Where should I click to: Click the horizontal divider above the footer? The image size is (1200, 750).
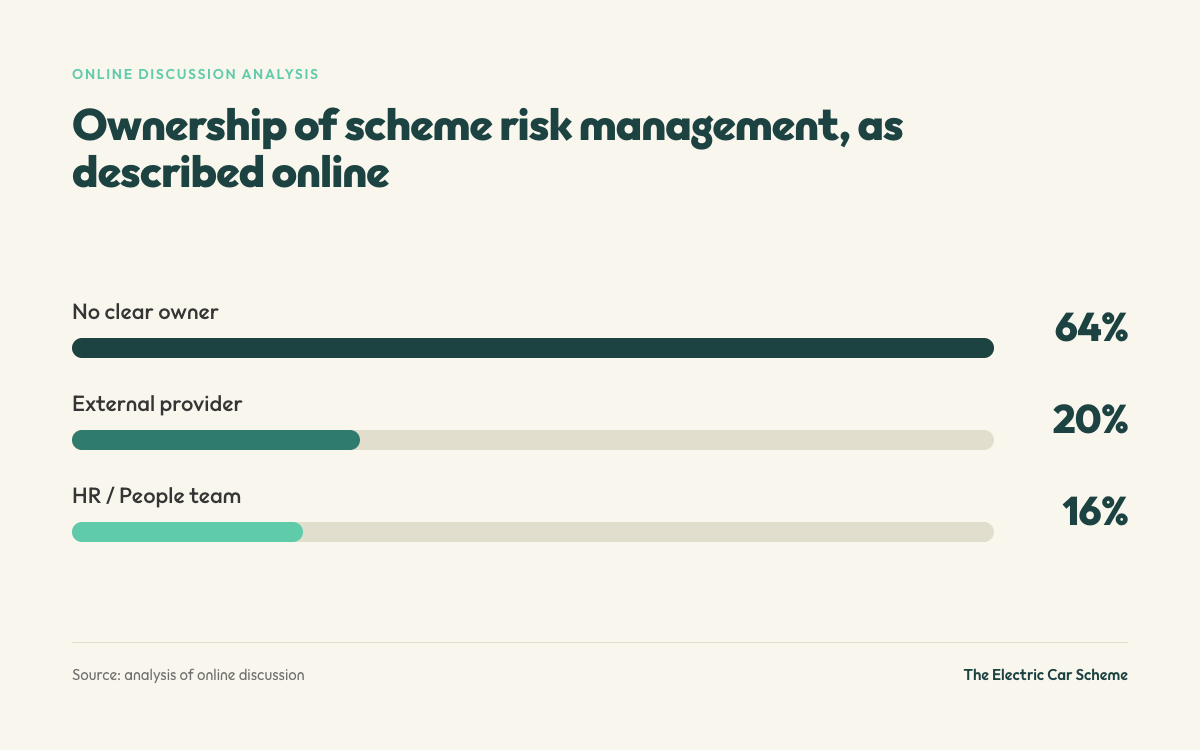click(x=600, y=642)
